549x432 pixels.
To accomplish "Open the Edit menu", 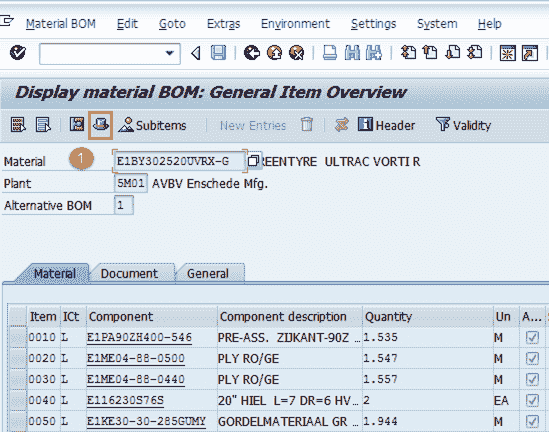I will pos(127,24).
